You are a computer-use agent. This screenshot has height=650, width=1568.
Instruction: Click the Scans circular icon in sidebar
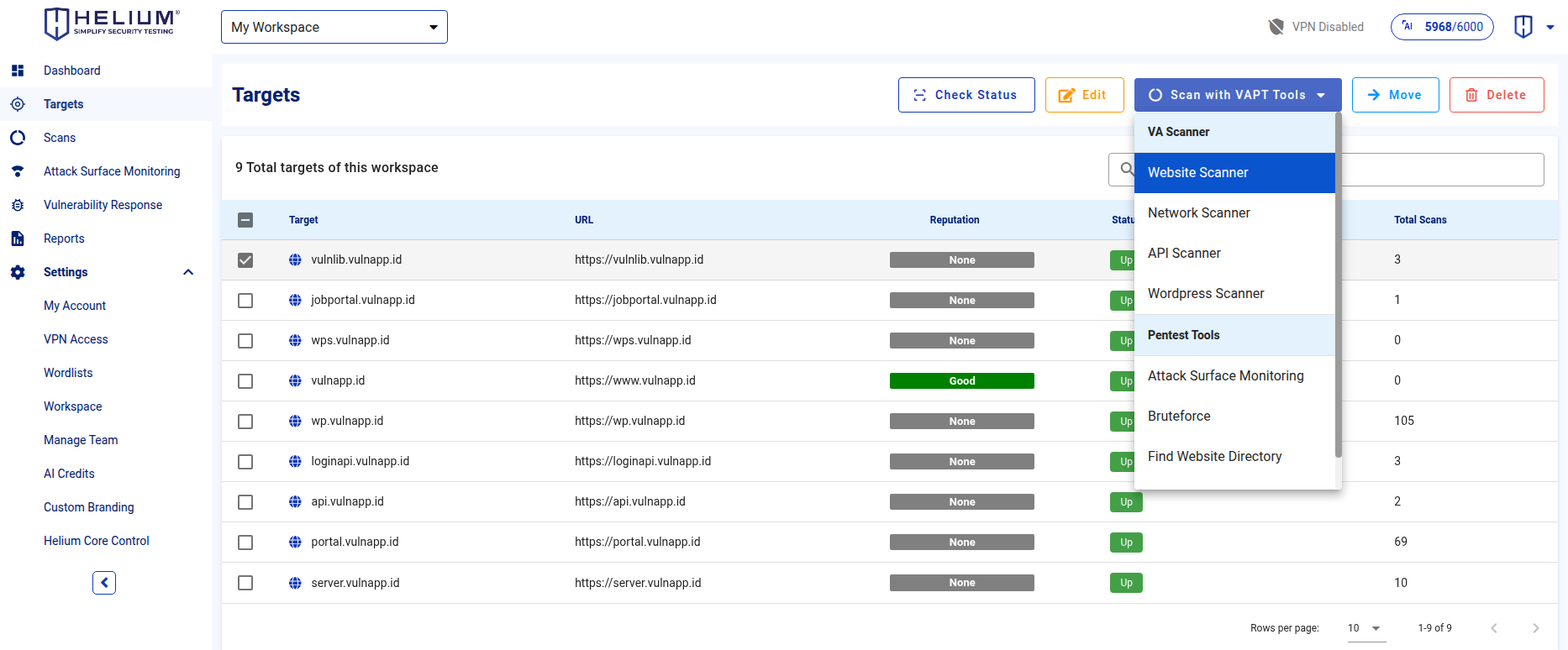pyautogui.click(x=18, y=138)
